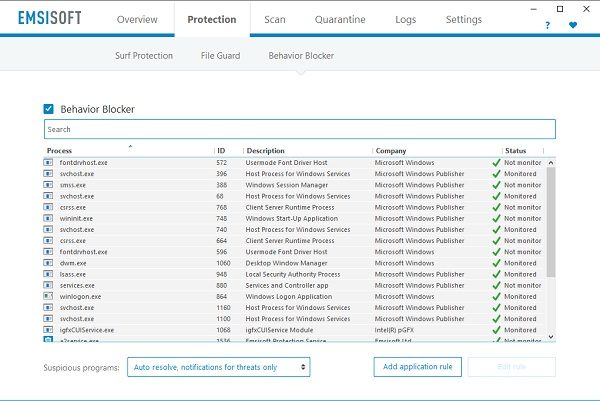
Task: Click green checkmark for igfxCUIService.exe status
Action: [x=496, y=329]
